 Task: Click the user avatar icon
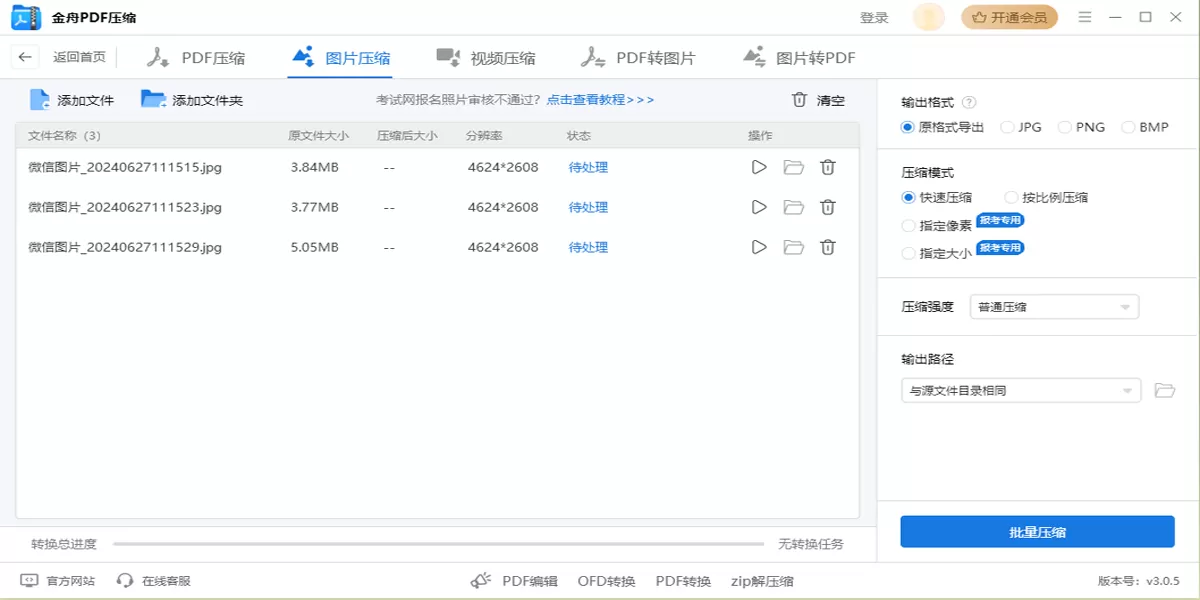[929, 17]
